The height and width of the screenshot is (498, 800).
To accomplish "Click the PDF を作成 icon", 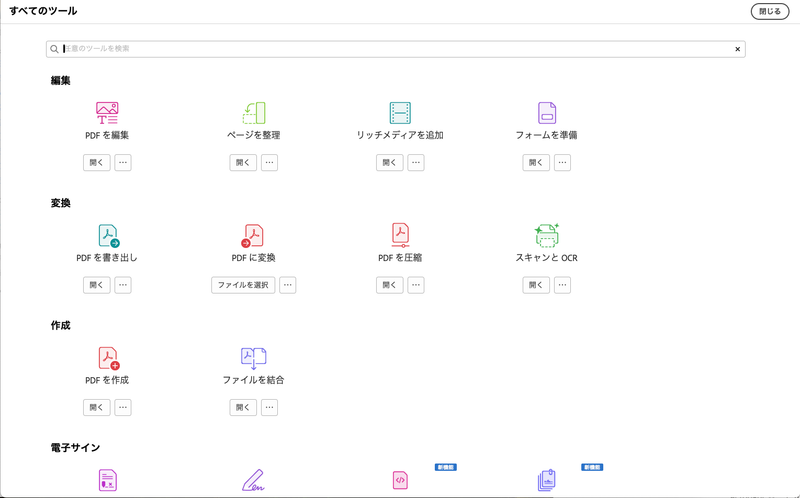I will 108,358.
